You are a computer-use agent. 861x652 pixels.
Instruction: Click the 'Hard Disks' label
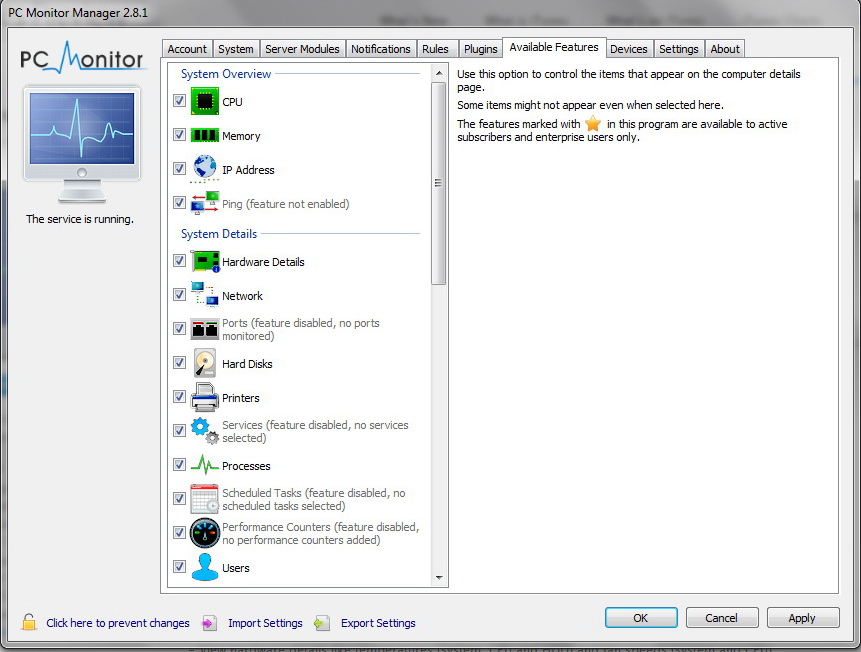tap(247, 364)
